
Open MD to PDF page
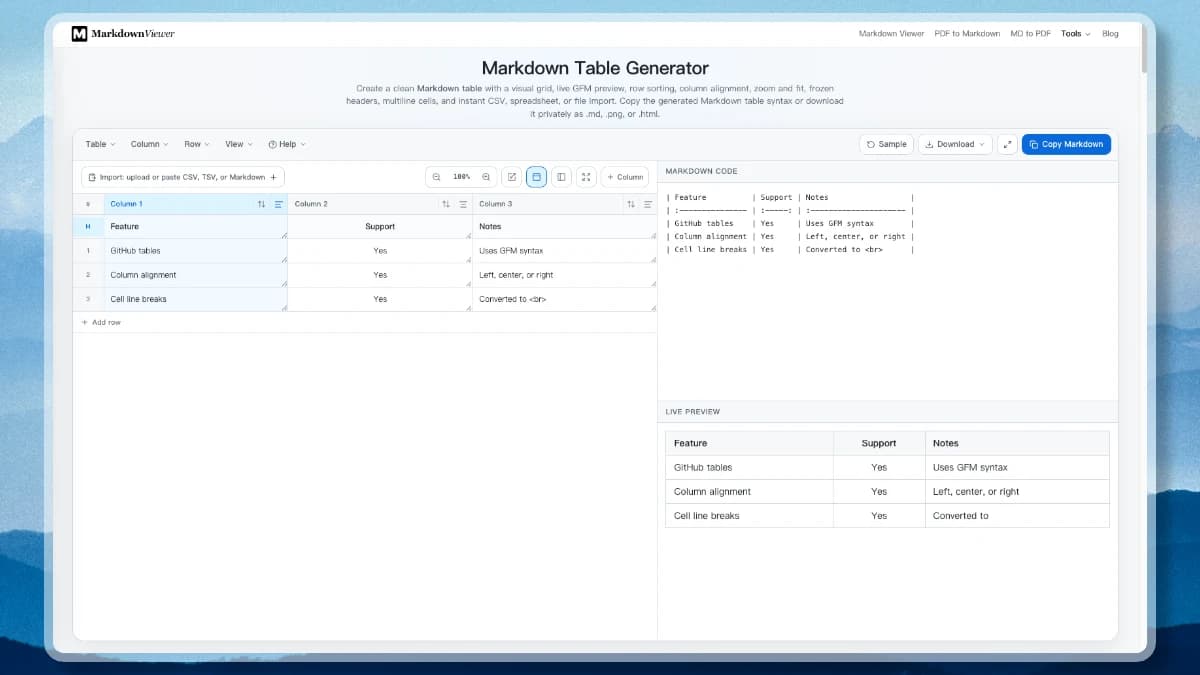[x=1030, y=33]
